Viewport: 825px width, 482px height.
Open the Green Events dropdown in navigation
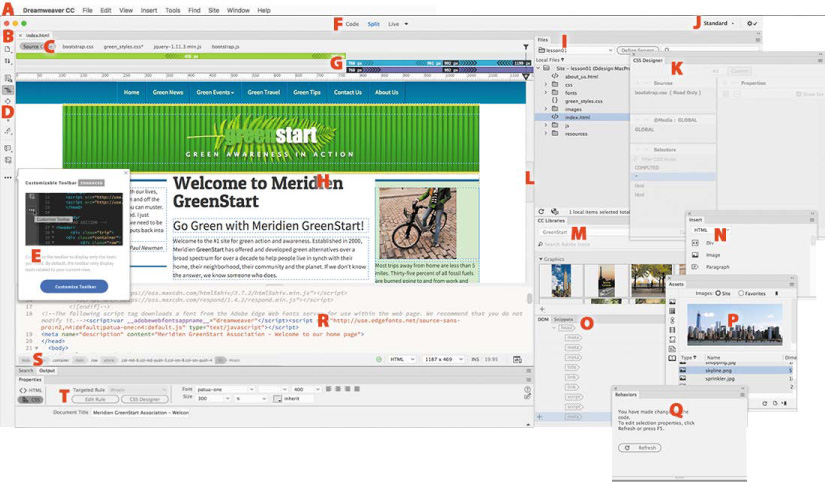tap(215, 92)
